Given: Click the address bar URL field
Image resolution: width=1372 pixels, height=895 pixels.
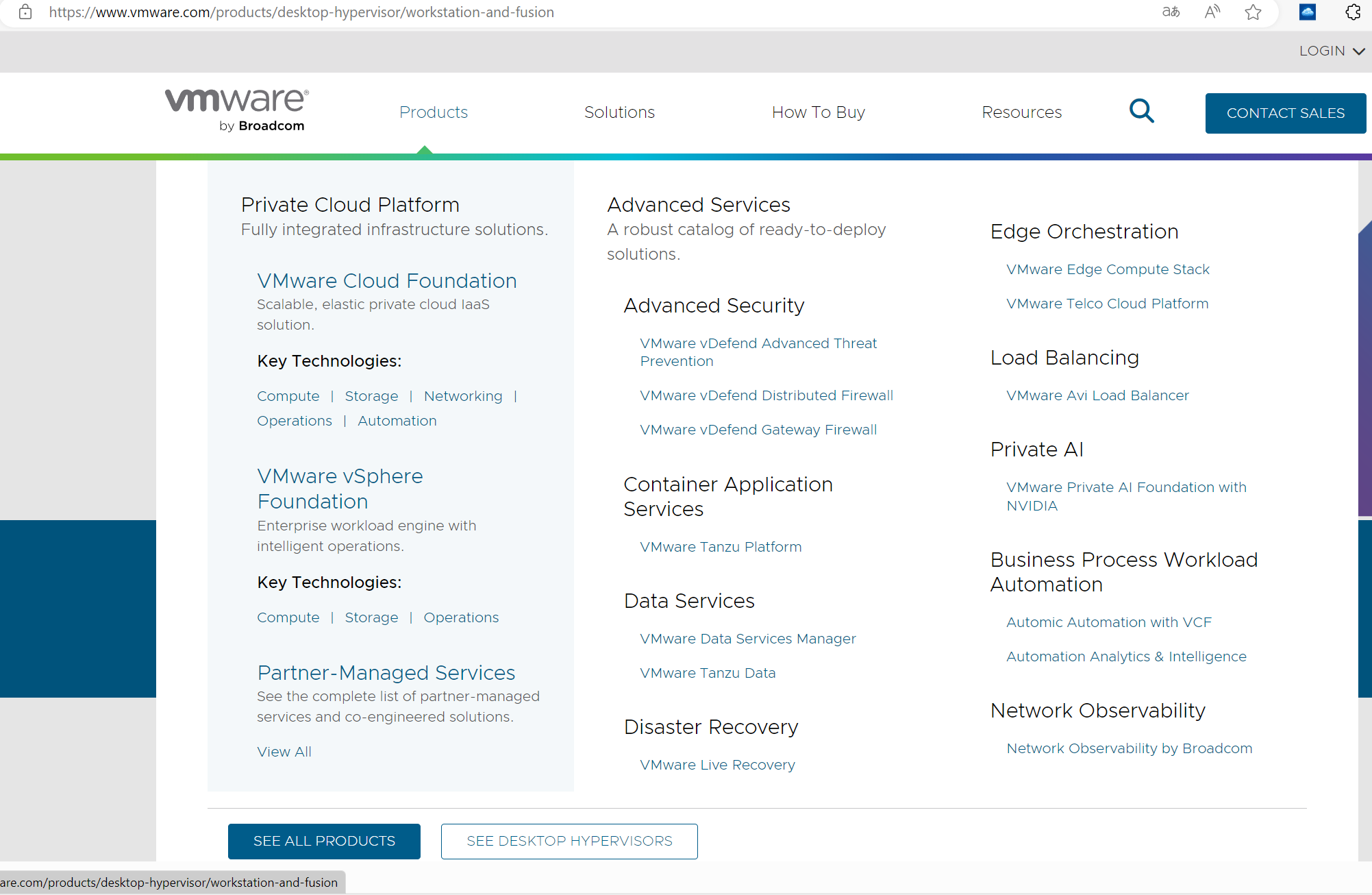Looking at the screenshot, I should 301,12.
